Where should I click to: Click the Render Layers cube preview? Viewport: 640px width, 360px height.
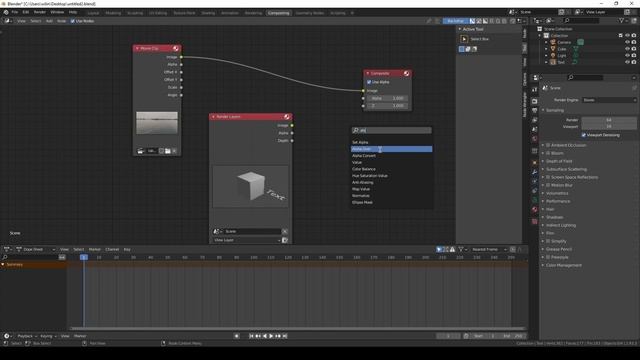click(250, 187)
